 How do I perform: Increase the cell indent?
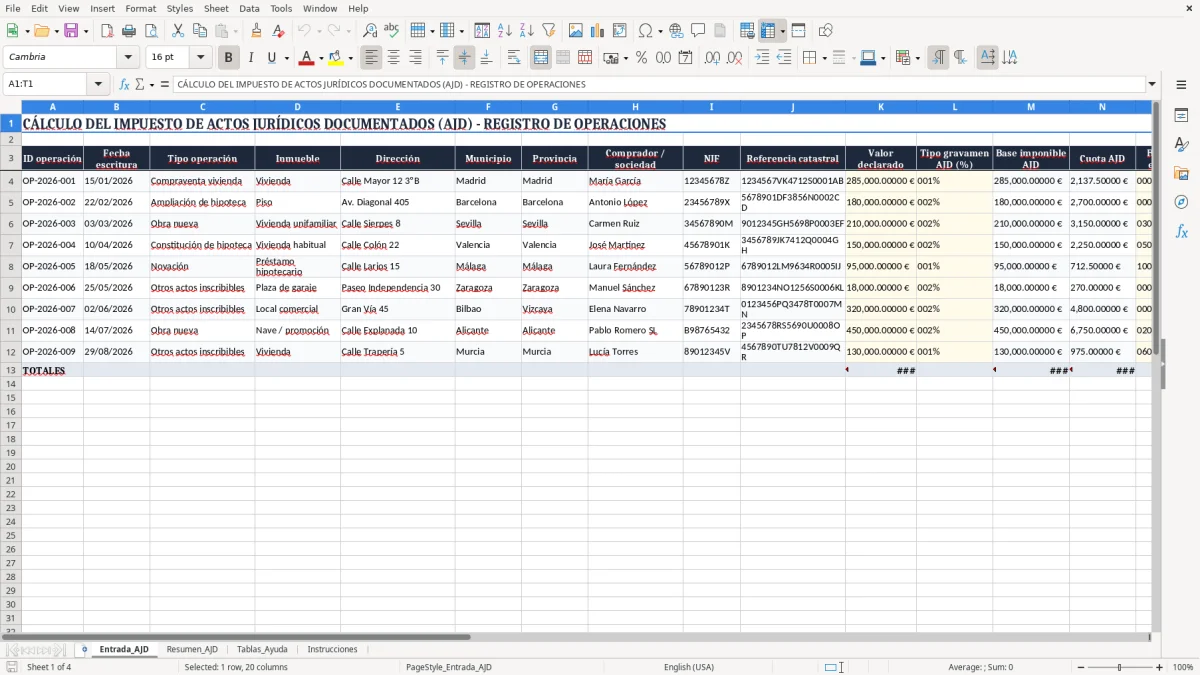click(x=762, y=58)
